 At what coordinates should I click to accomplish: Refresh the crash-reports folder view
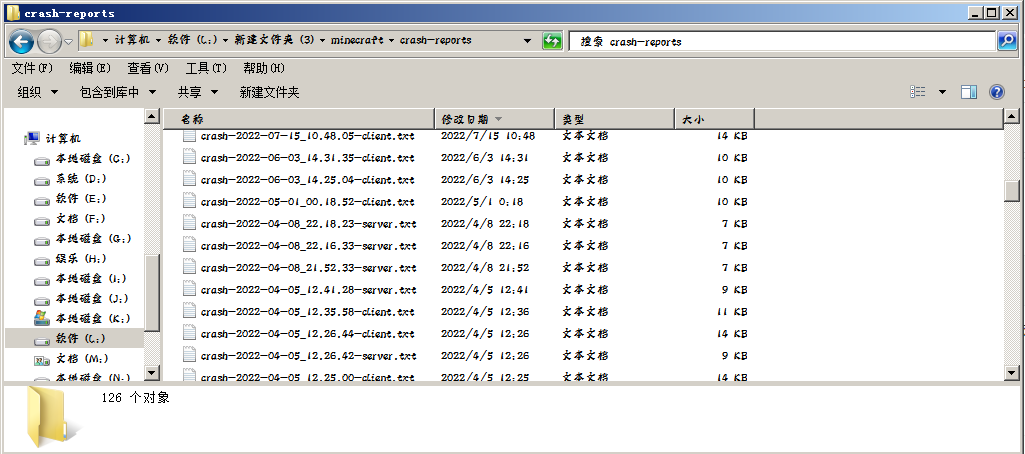552,41
